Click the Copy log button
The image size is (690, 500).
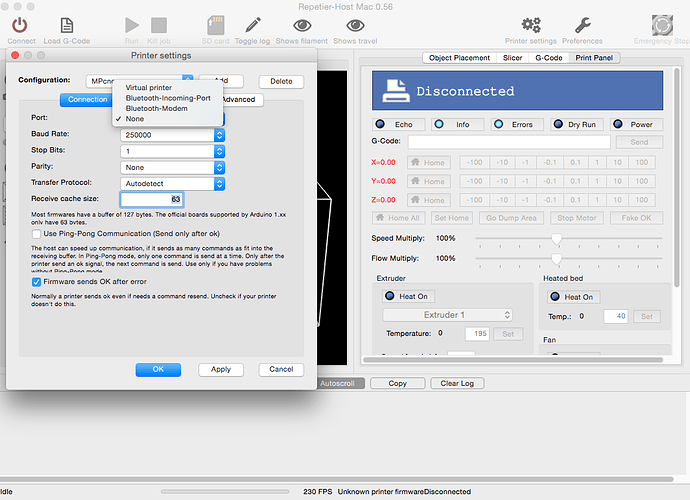(x=398, y=383)
